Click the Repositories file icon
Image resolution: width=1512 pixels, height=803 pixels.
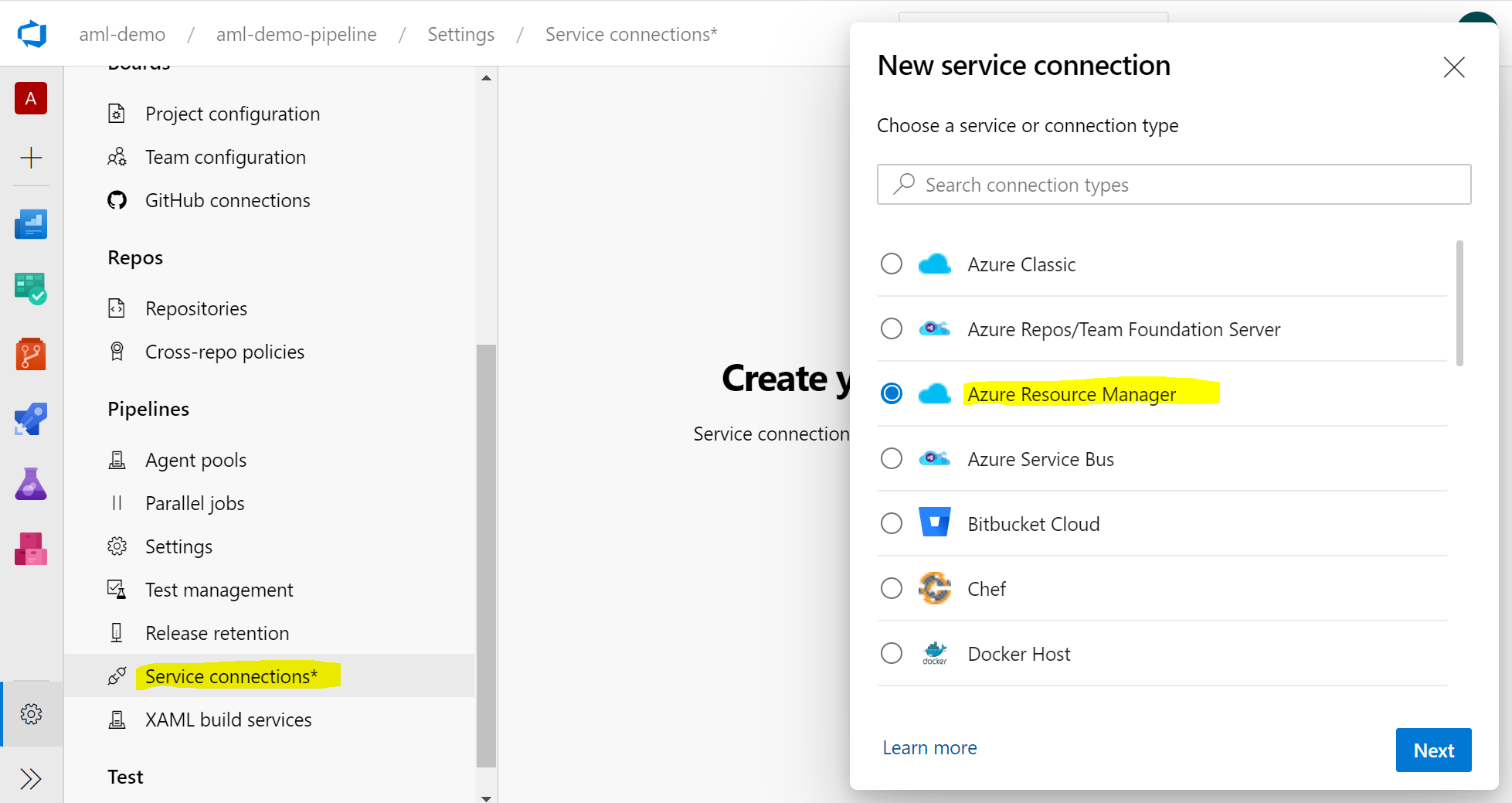[117, 308]
